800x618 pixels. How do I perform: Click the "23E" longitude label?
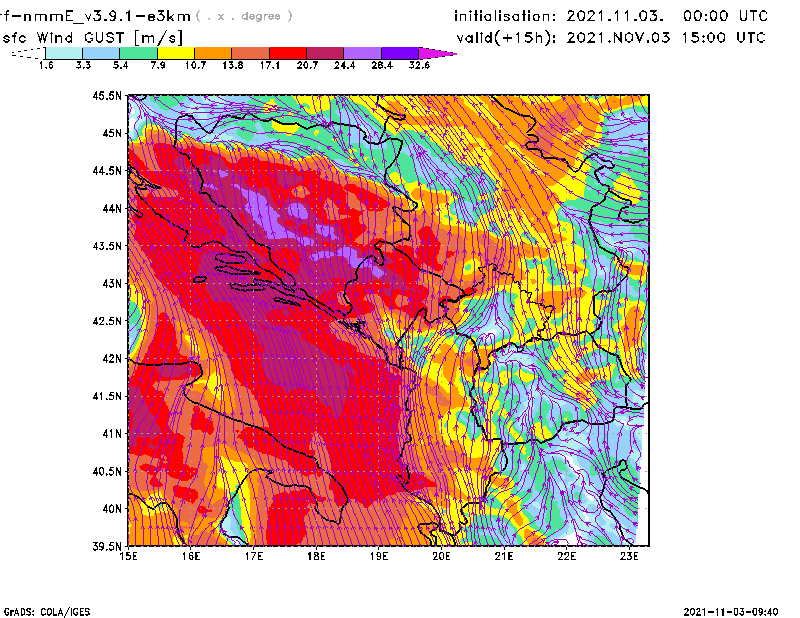[629, 556]
